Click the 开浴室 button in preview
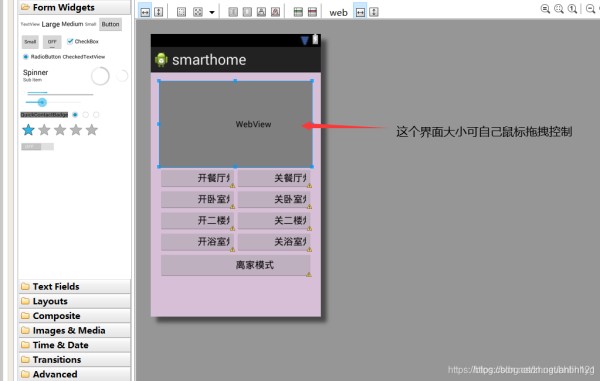Image resolution: width=600 pixels, height=381 pixels. pos(198,242)
